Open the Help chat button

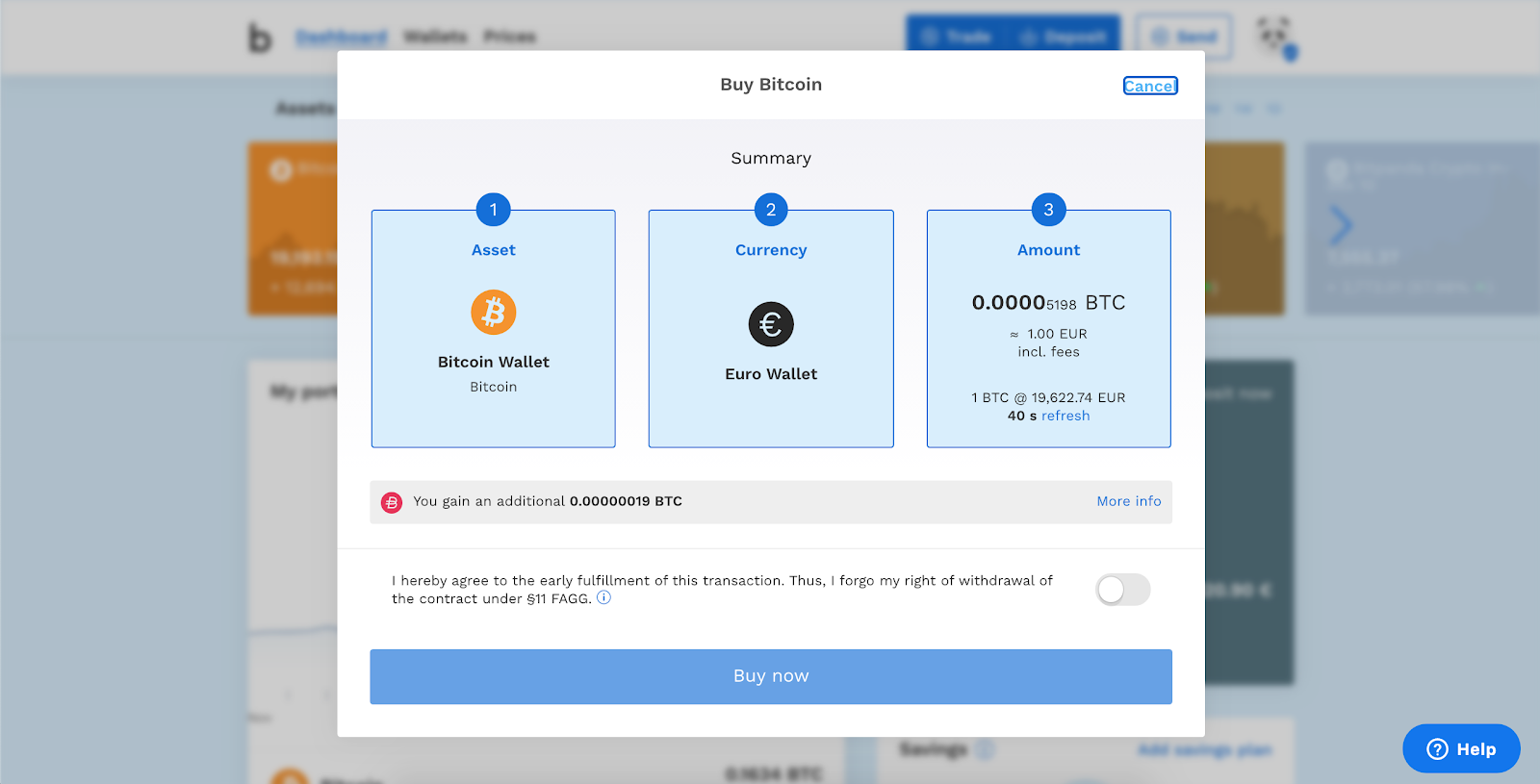tap(1461, 748)
